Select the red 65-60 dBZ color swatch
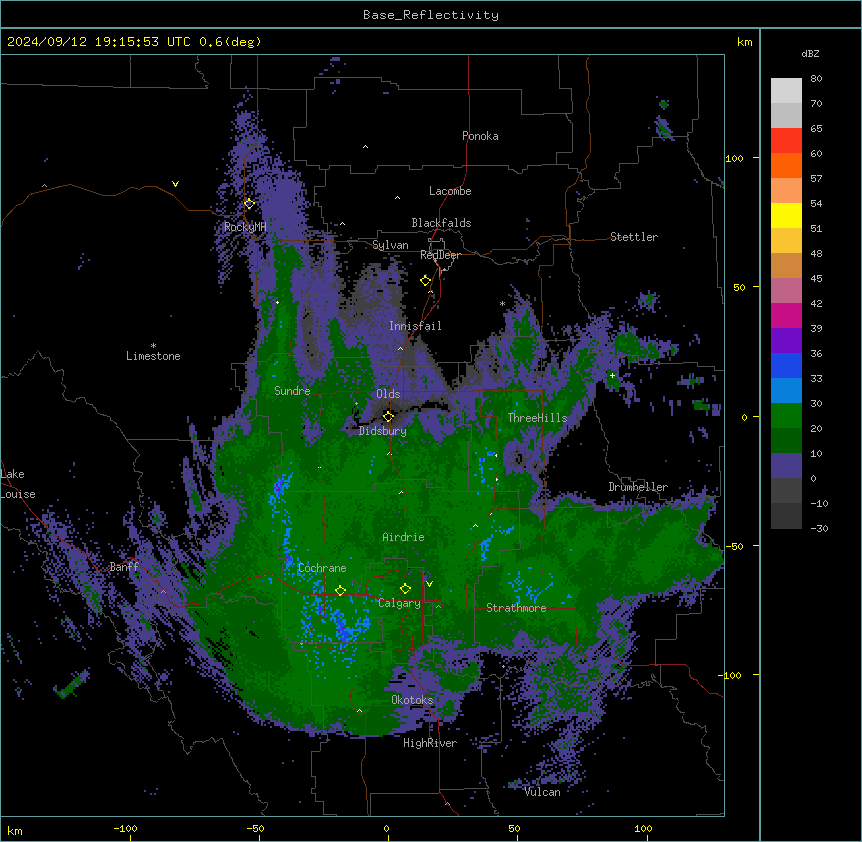This screenshot has width=862, height=842. (x=786, y=141)
